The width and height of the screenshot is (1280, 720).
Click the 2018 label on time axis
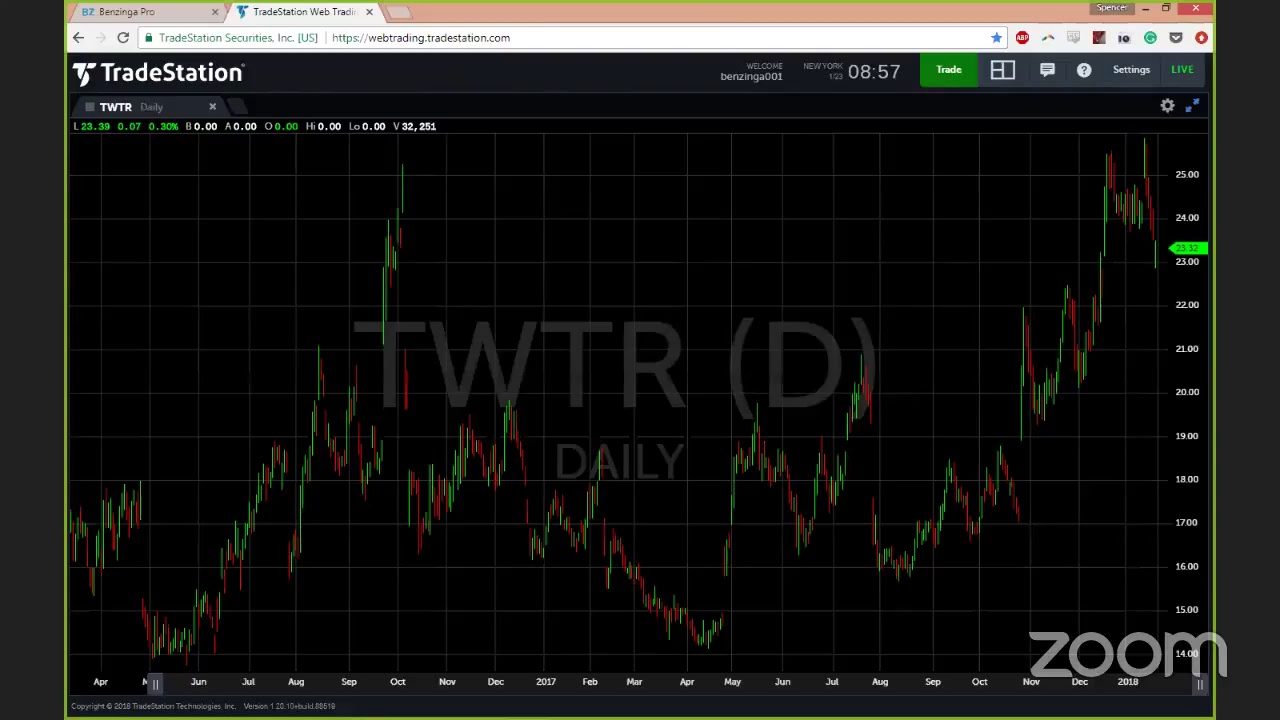(1128, 682)
